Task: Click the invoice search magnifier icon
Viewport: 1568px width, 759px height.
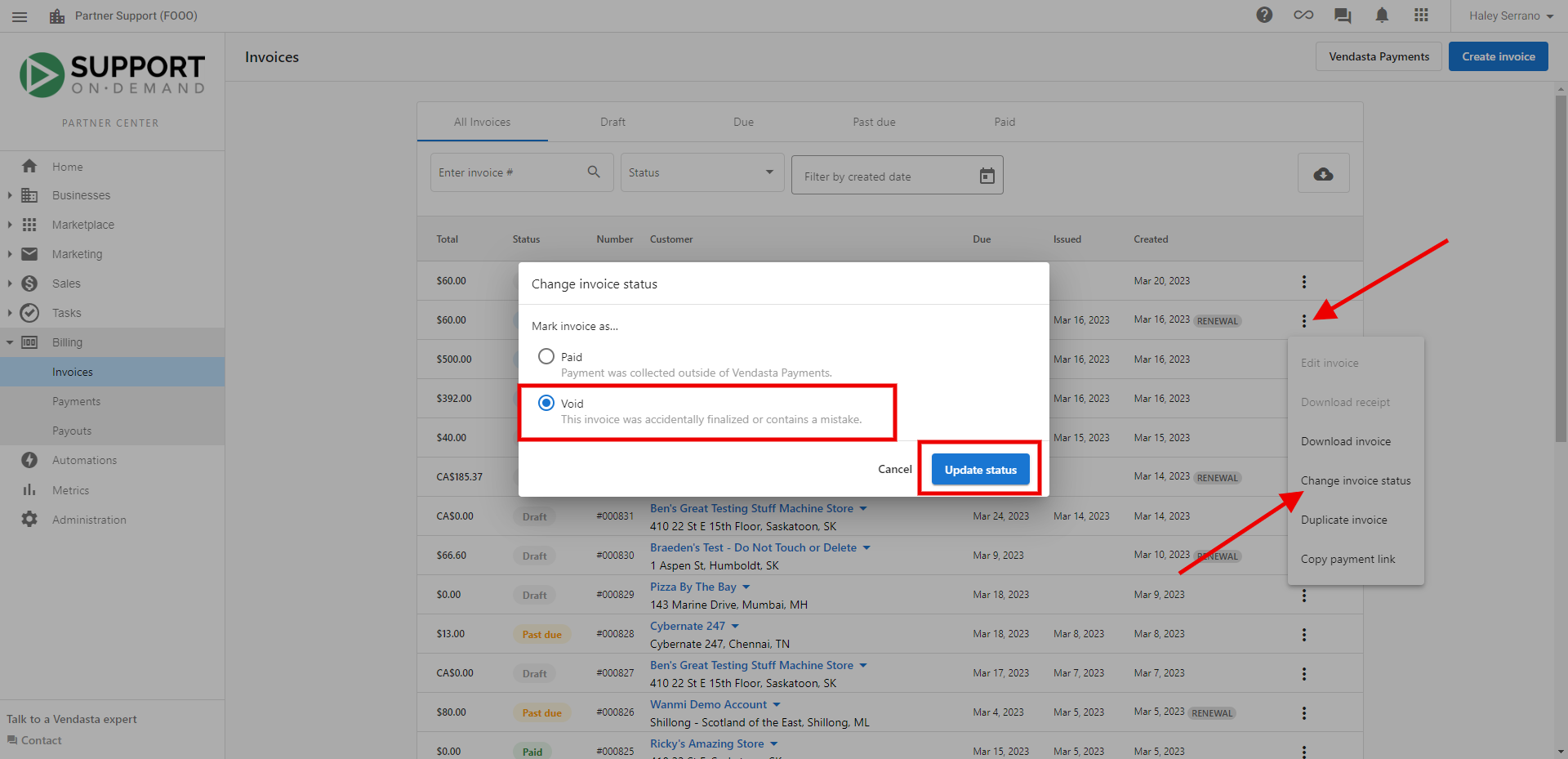Action: [x=594, y=172]
